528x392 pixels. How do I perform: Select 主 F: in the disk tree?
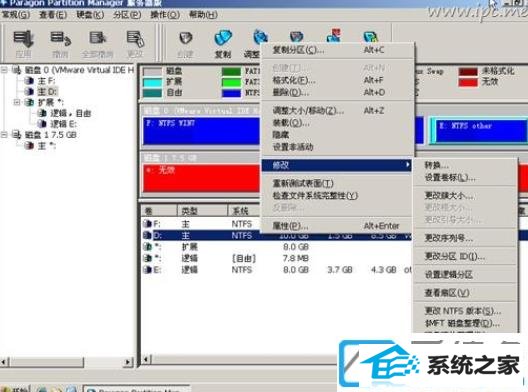tap(46, 81)
